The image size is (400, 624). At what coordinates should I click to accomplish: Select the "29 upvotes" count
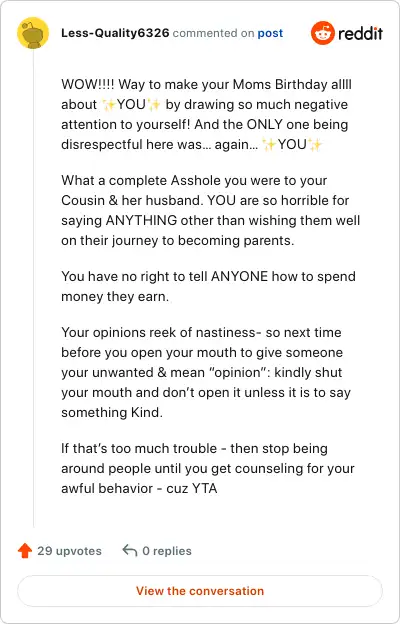(69, 551)
